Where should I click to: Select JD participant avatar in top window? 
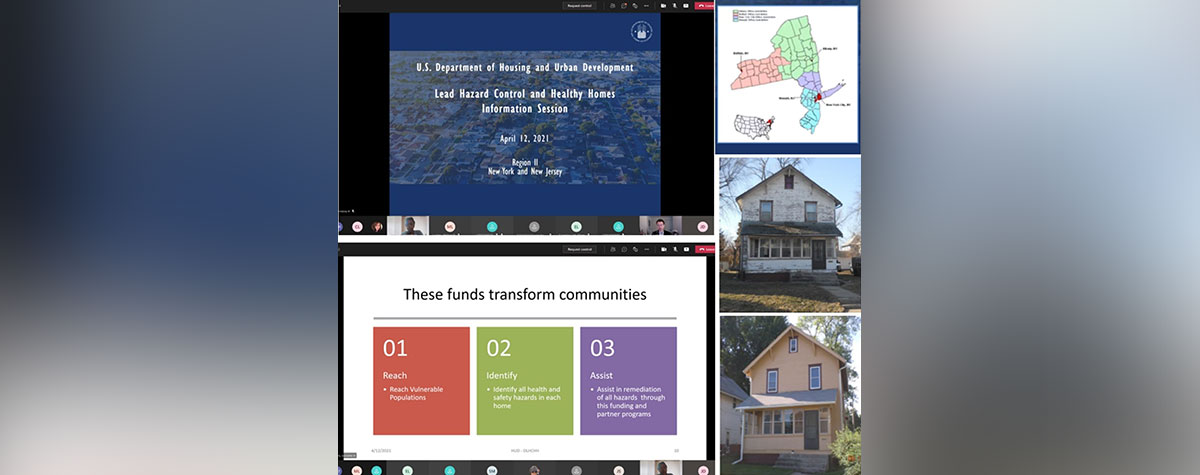(x=703, y=227)
